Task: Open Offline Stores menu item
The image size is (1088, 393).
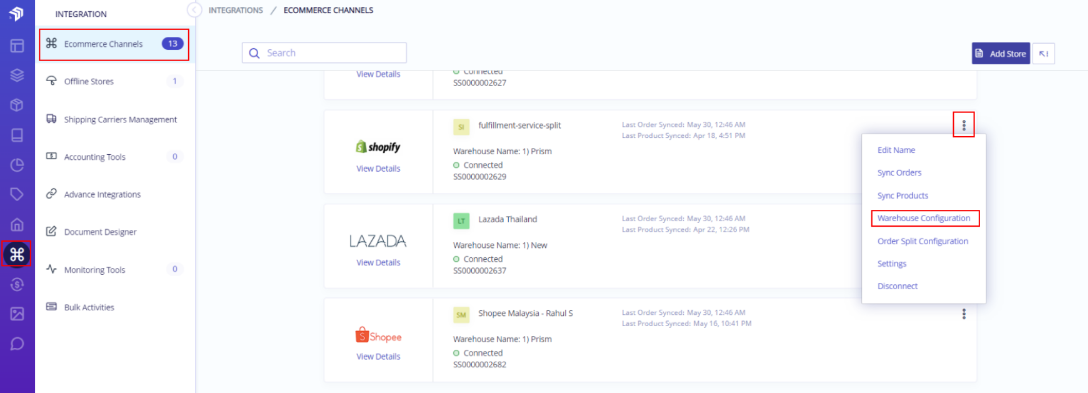Action: [114, 81]
